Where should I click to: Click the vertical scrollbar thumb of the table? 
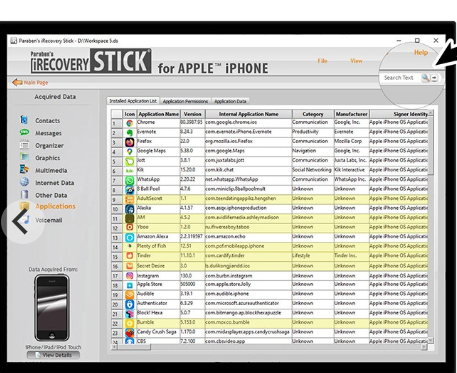click(431, 145)
